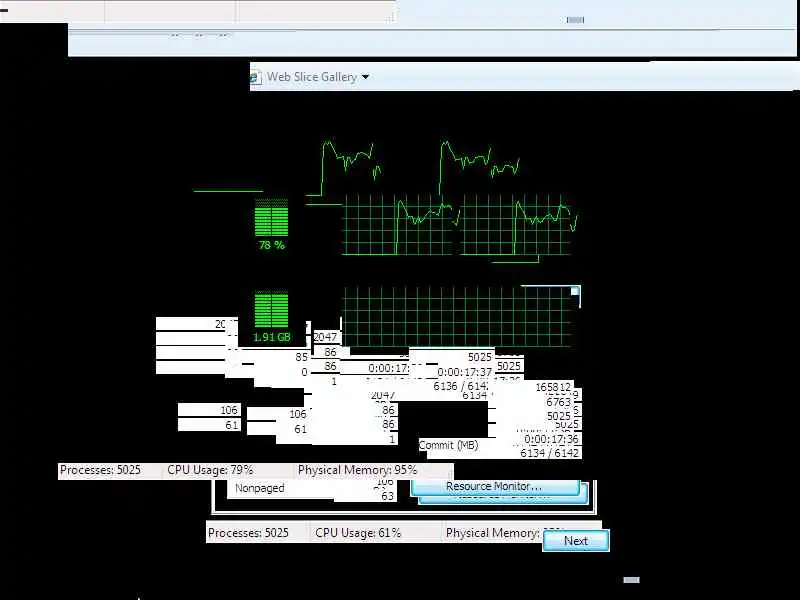Image resolution: width=800 pixels, height=600 pixels.
Task: Click the threads value "6763"
Action: pyautogui.click(x=558, y=402)
